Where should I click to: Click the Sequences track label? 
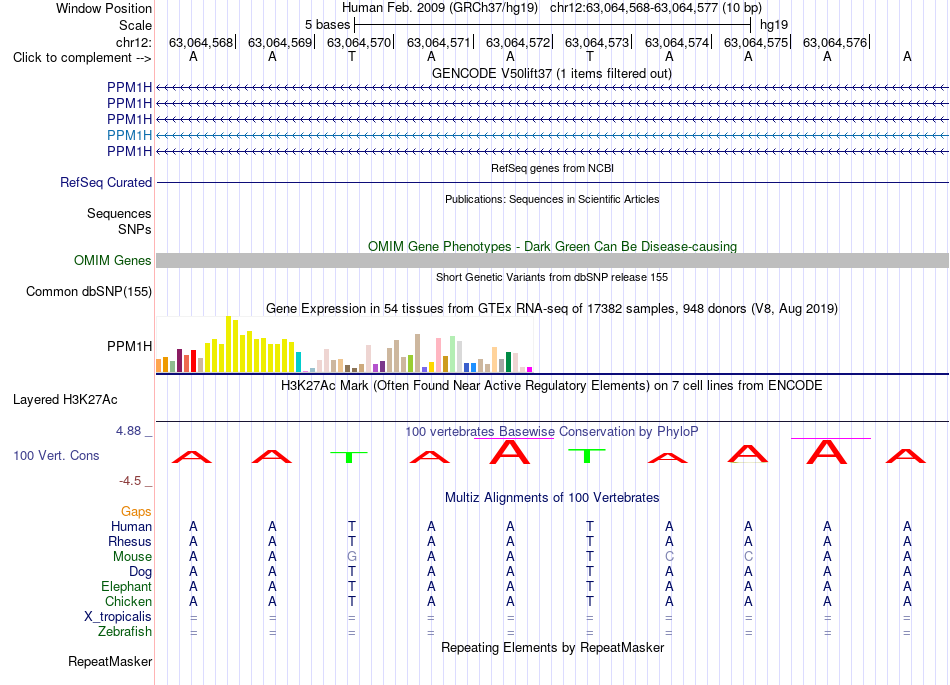[119, 213]
